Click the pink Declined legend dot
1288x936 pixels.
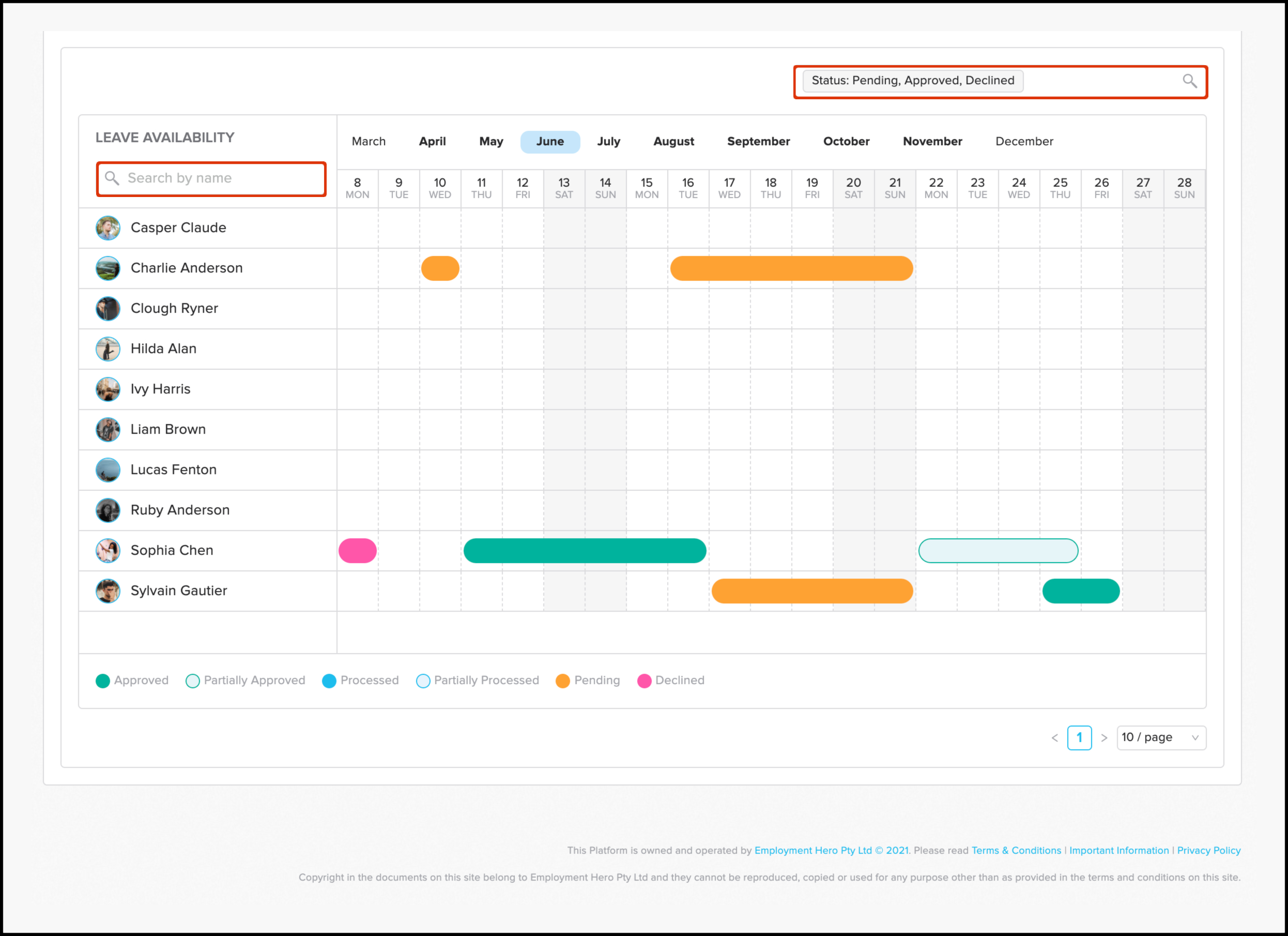(644, 681)
